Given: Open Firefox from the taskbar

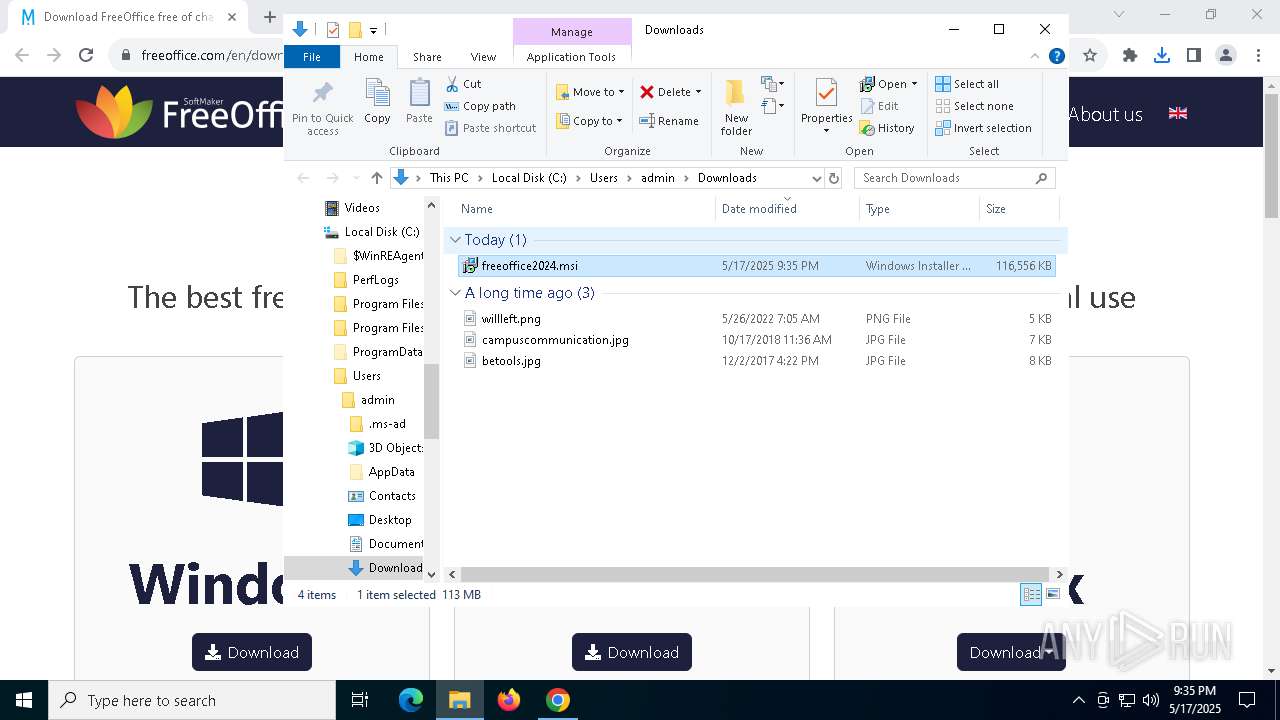Looking at the screenshot, I should pyautogui.click(x=509, y=700).
